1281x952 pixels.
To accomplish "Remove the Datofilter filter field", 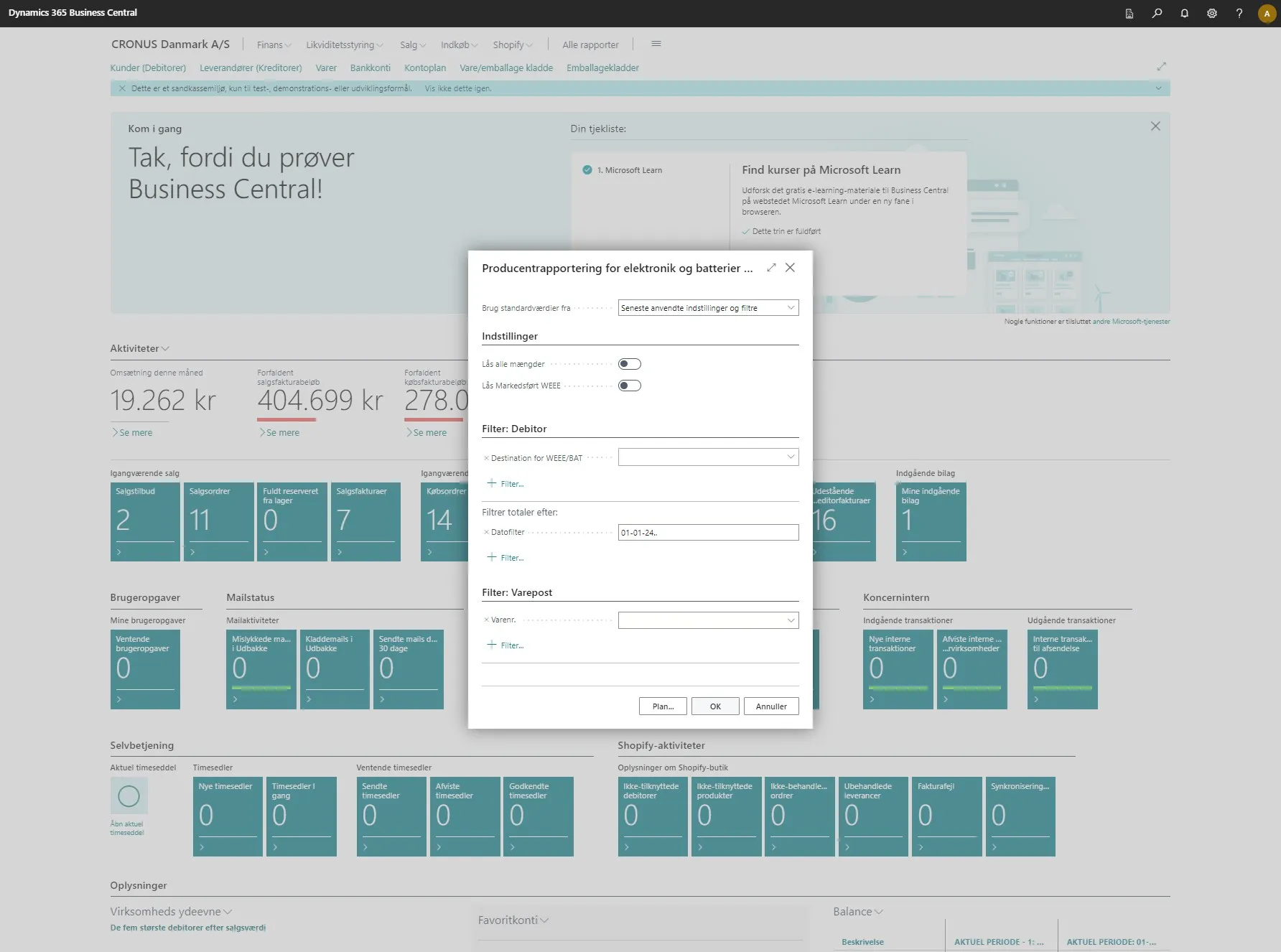I will (486, 532).
